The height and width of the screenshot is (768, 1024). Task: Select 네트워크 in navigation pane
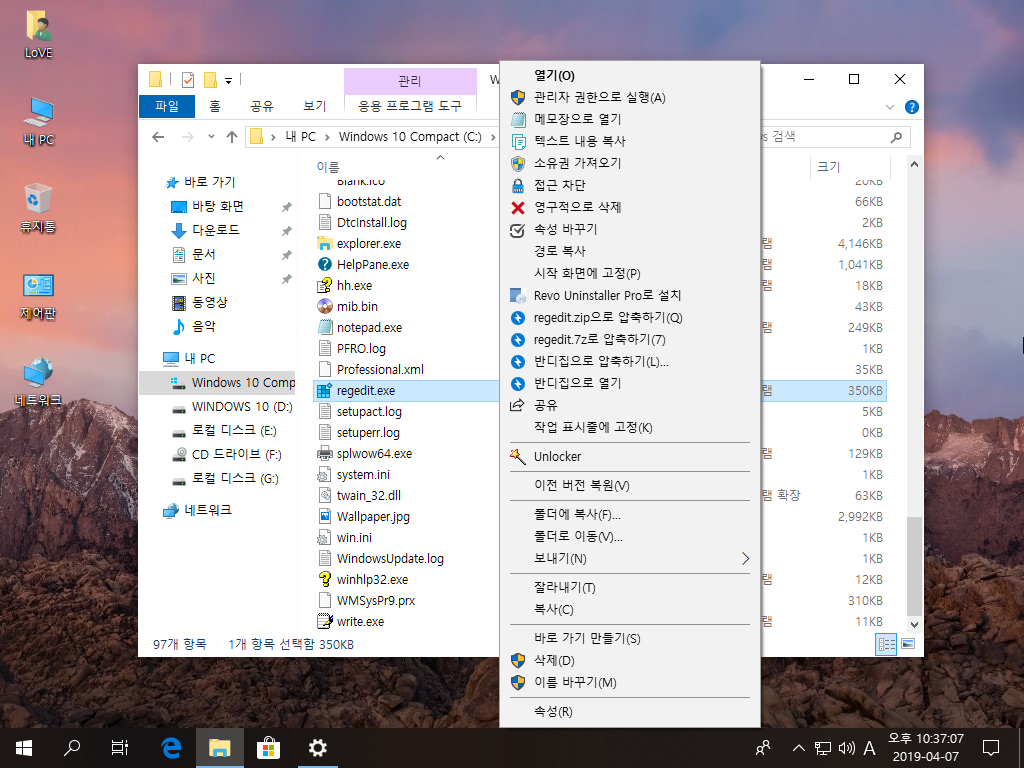208,510
